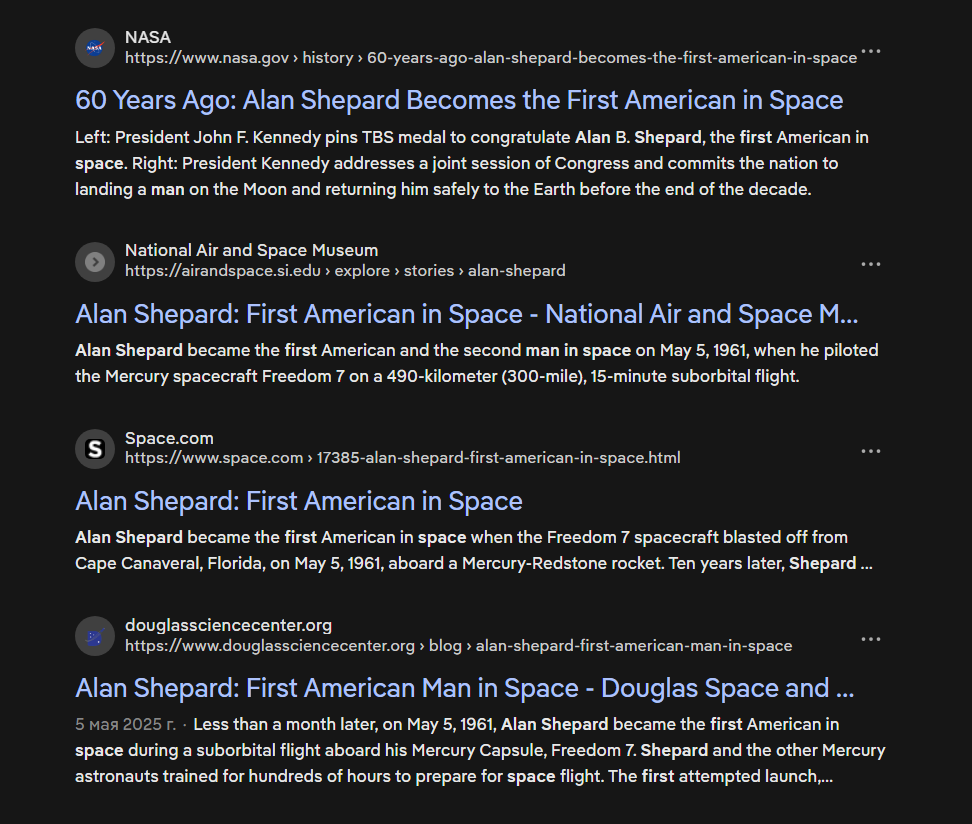Open "60 Years Ago: Alan Shepard" NASA article
The image size is (972, 824).
pyautogui.click(x=459, y=100)
